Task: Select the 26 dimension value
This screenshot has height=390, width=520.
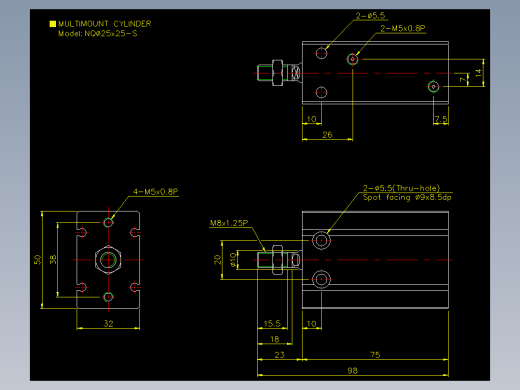Action: [x=327, y=135]
